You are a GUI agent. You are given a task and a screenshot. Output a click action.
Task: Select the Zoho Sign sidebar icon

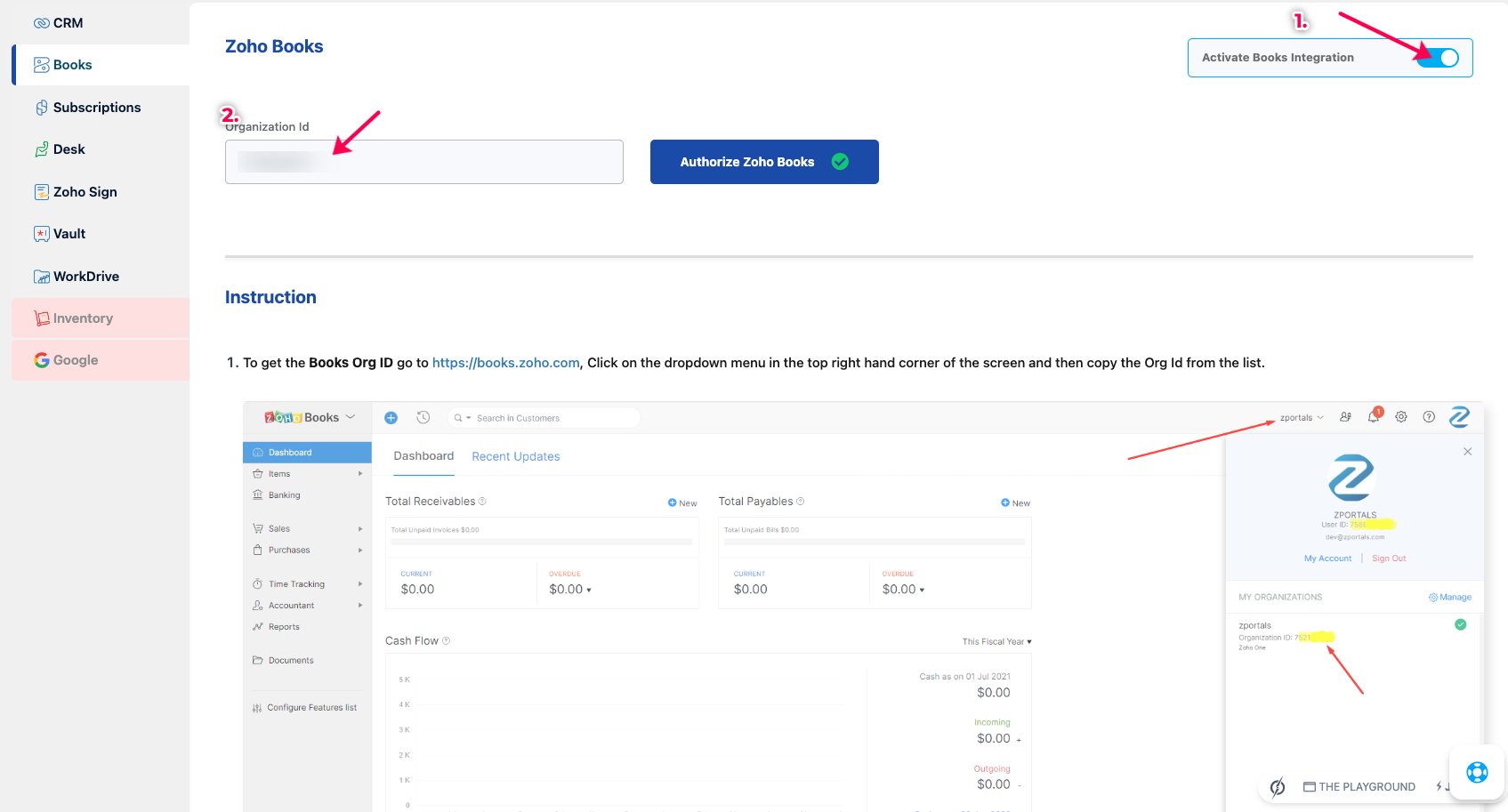42,192
